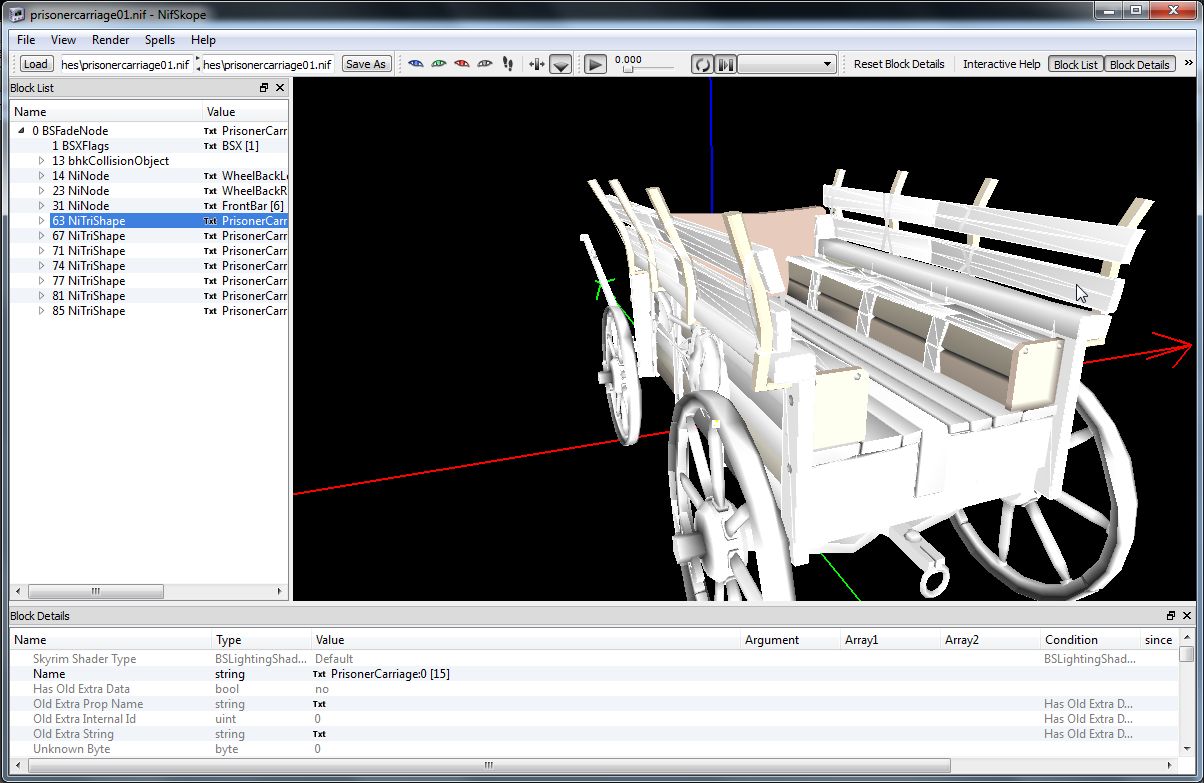Click the Txt icon beside WheelBackL value
The width and height of the screenshot is (1204, 783).
pyautogui.click(x=210, y=176)
